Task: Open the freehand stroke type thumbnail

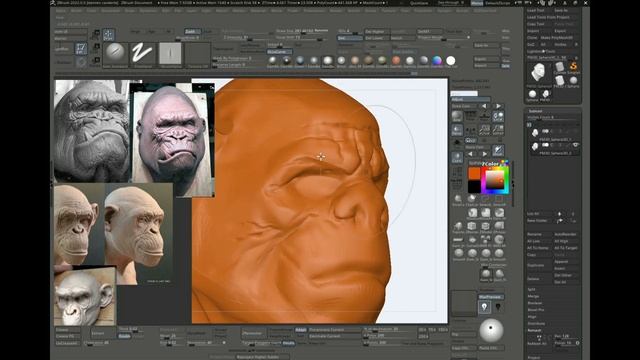Action: pyautogui.click(x=143, y=54)
